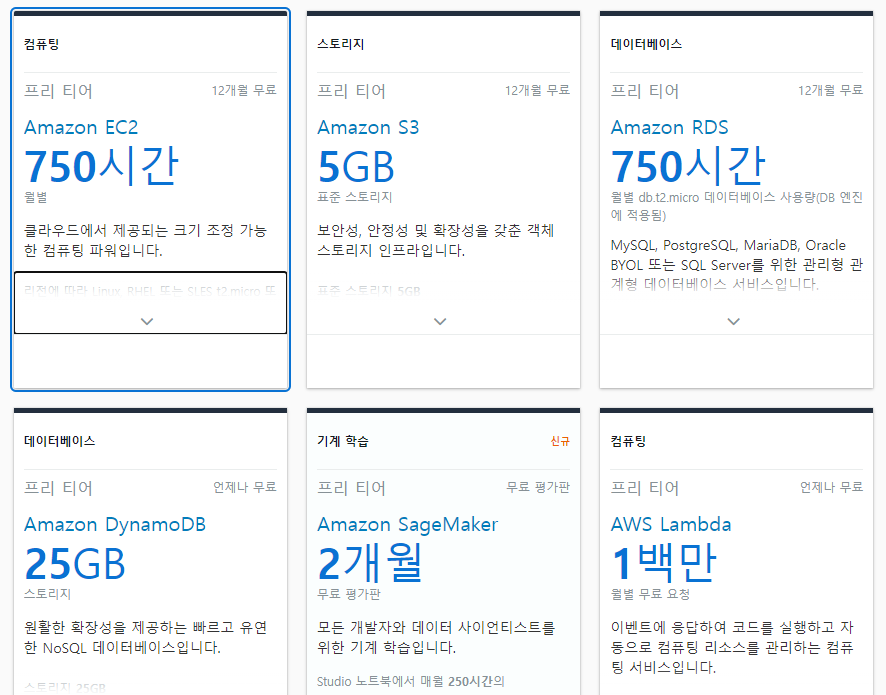The width and height of the screenshot is (886, 695).
Task: Open the Amazon DynamoDB link
Action: click(x=115, y=524)
